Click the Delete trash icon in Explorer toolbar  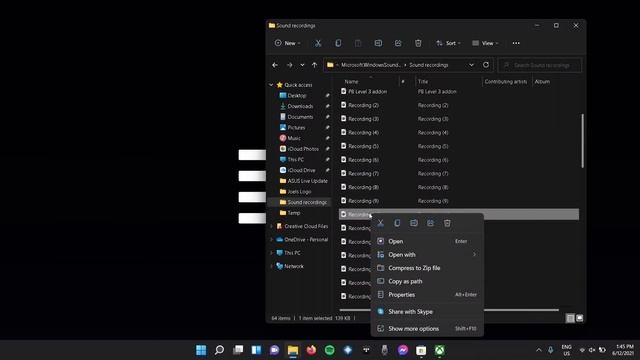click(418, 43)
